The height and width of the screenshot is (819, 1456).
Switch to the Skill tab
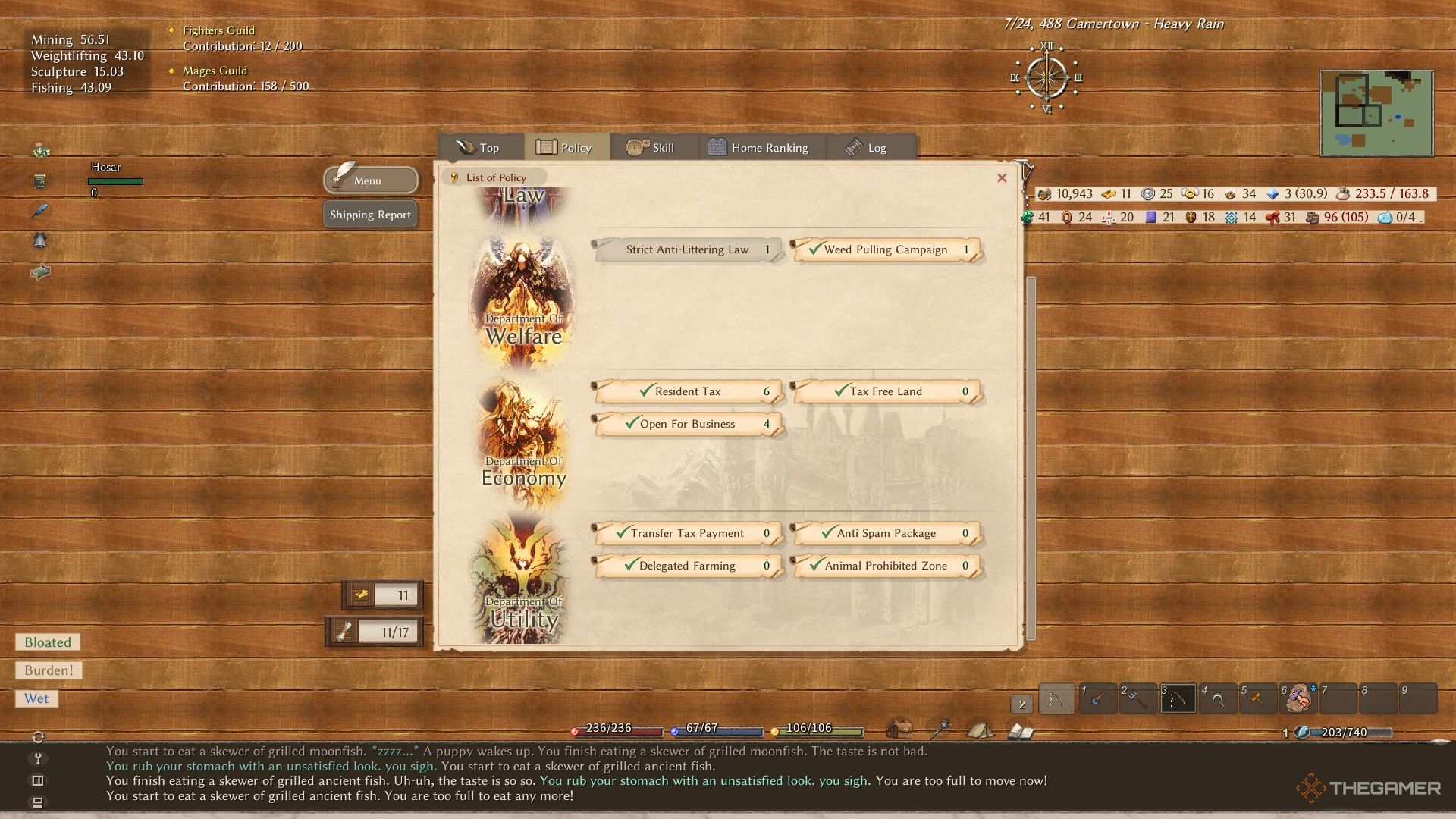point(654,147)
